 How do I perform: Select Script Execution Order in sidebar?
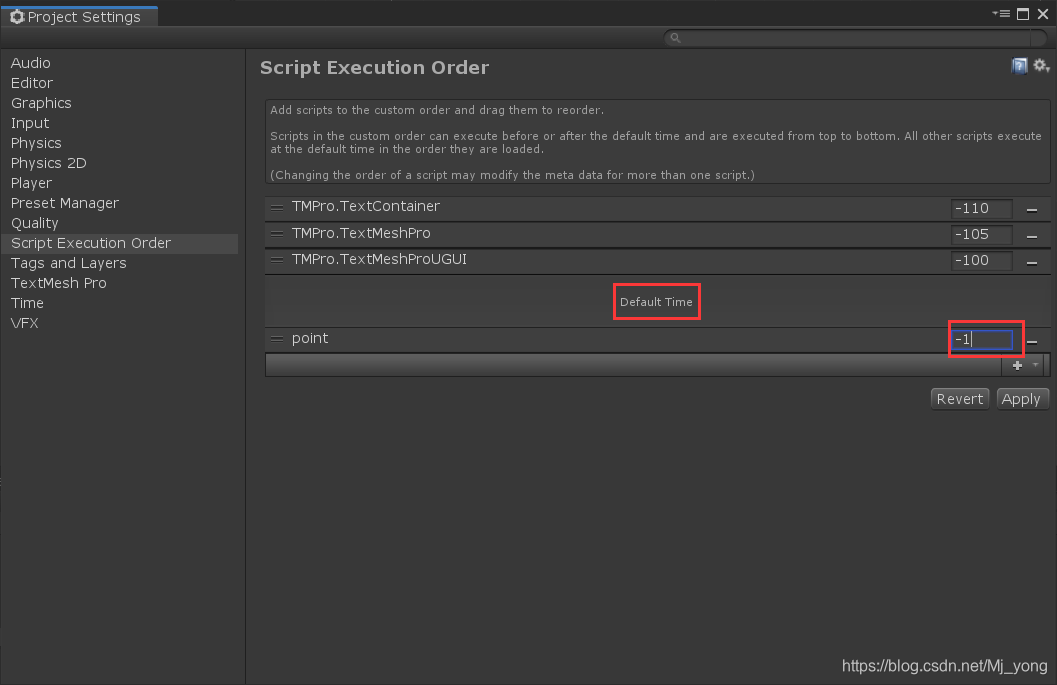click(120, 243)
